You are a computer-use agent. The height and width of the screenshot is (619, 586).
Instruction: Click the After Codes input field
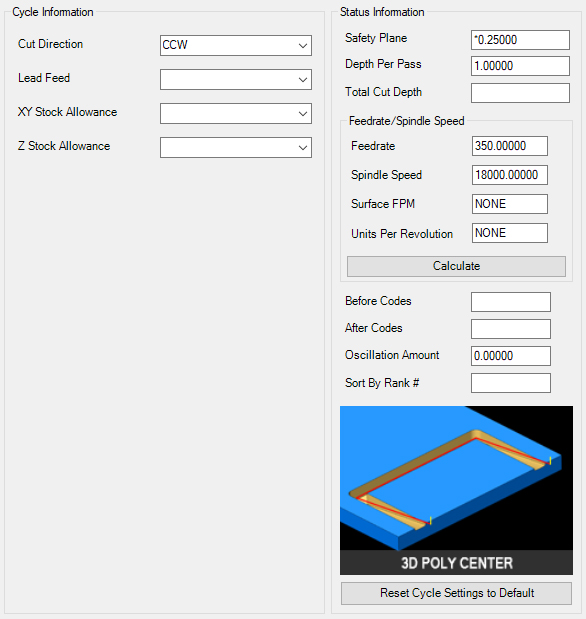(x=511, y=329)
